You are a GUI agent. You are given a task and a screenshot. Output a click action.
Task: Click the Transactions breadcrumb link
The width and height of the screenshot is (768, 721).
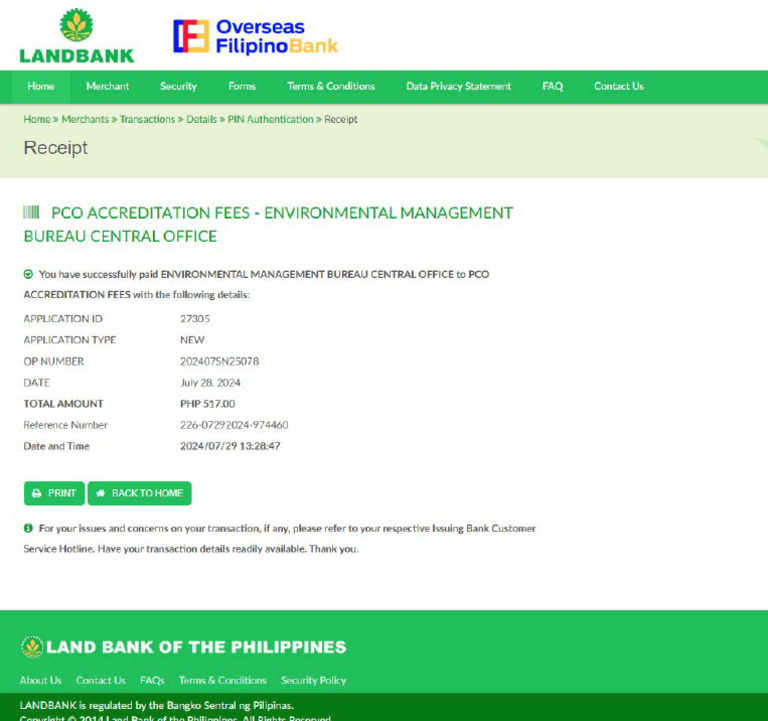(x=147, y=119)
